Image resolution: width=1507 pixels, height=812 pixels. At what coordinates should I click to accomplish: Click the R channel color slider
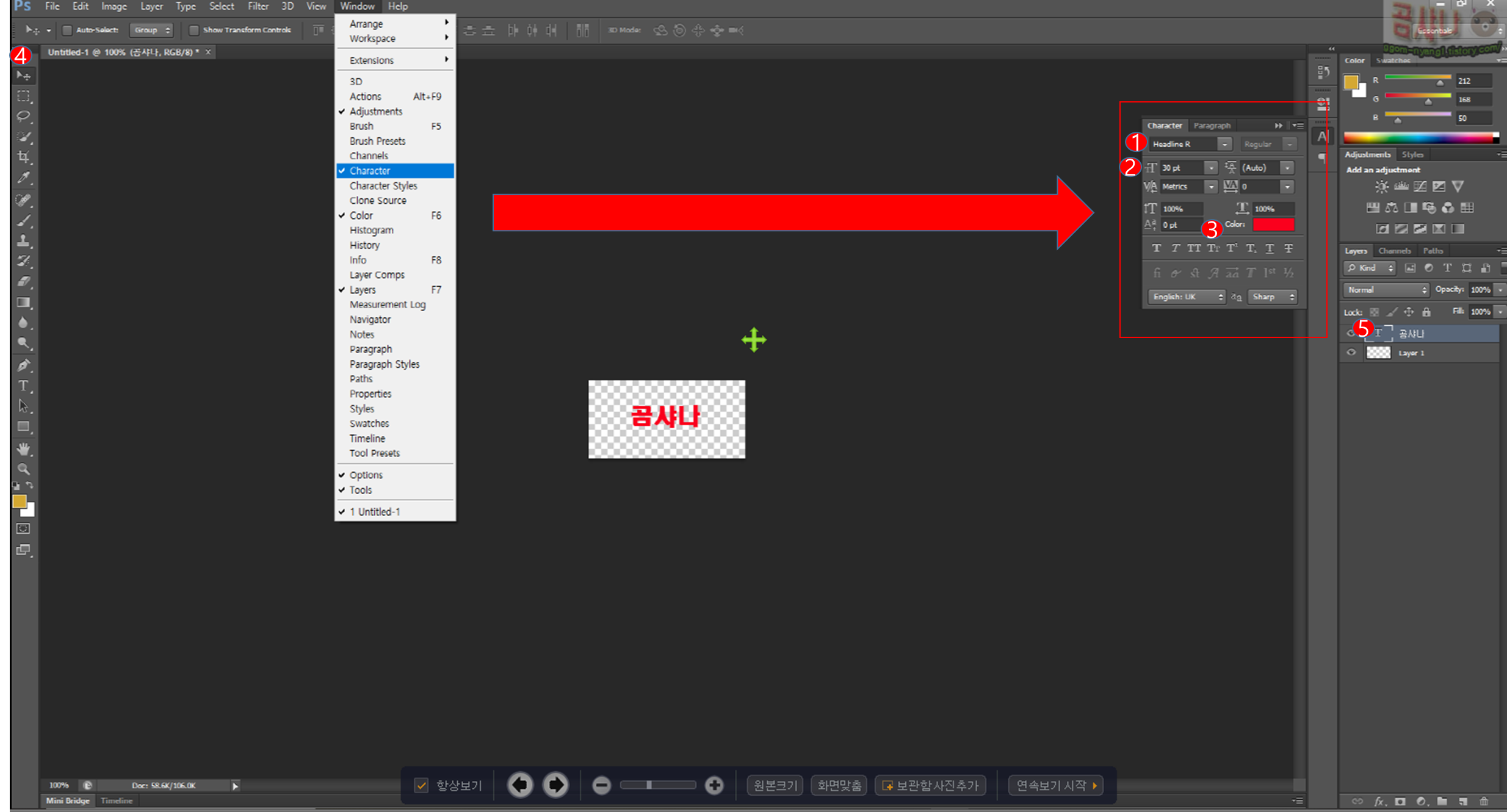pyautogui.click(x=1417, y=80)
